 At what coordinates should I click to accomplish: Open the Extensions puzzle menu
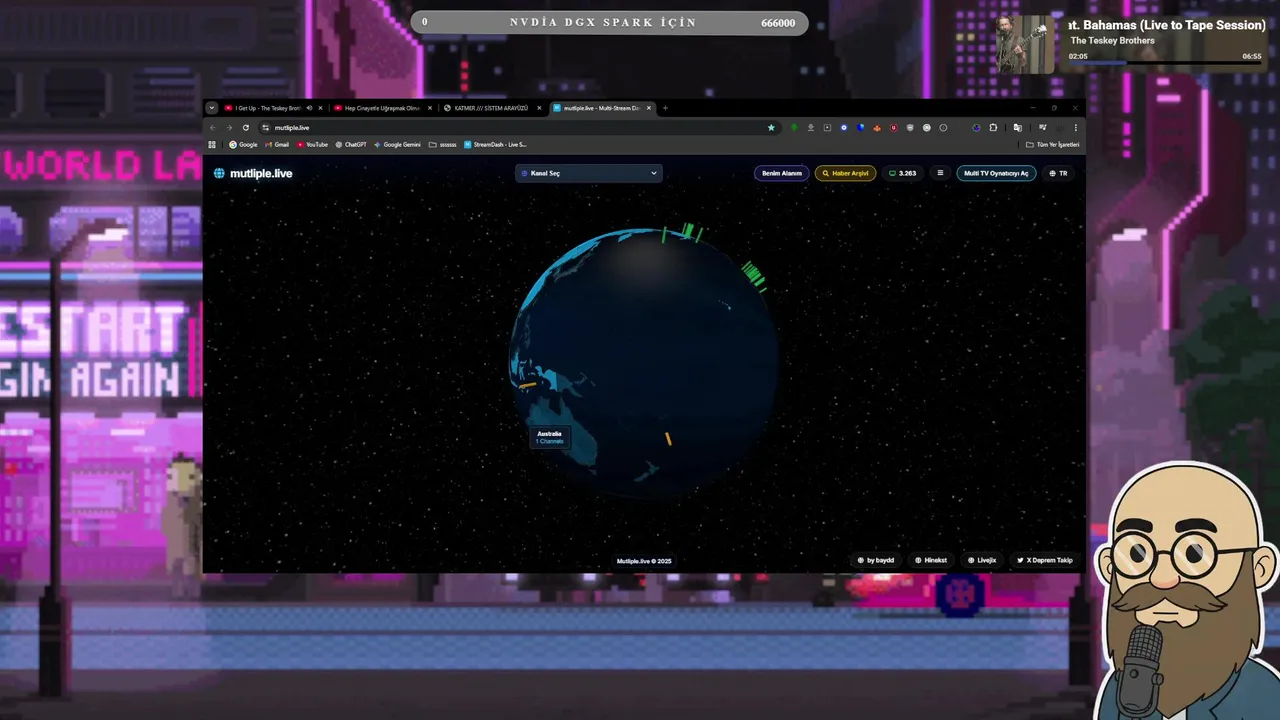(x=993, y=128)
